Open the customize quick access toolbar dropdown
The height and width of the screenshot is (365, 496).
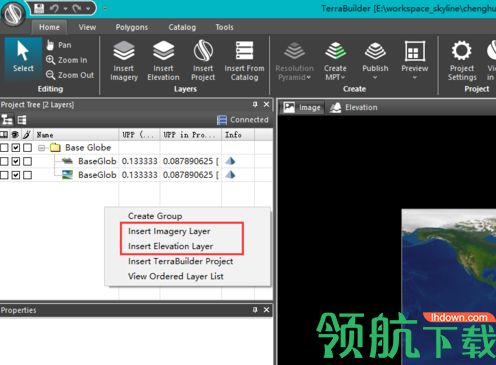(105, 8)
